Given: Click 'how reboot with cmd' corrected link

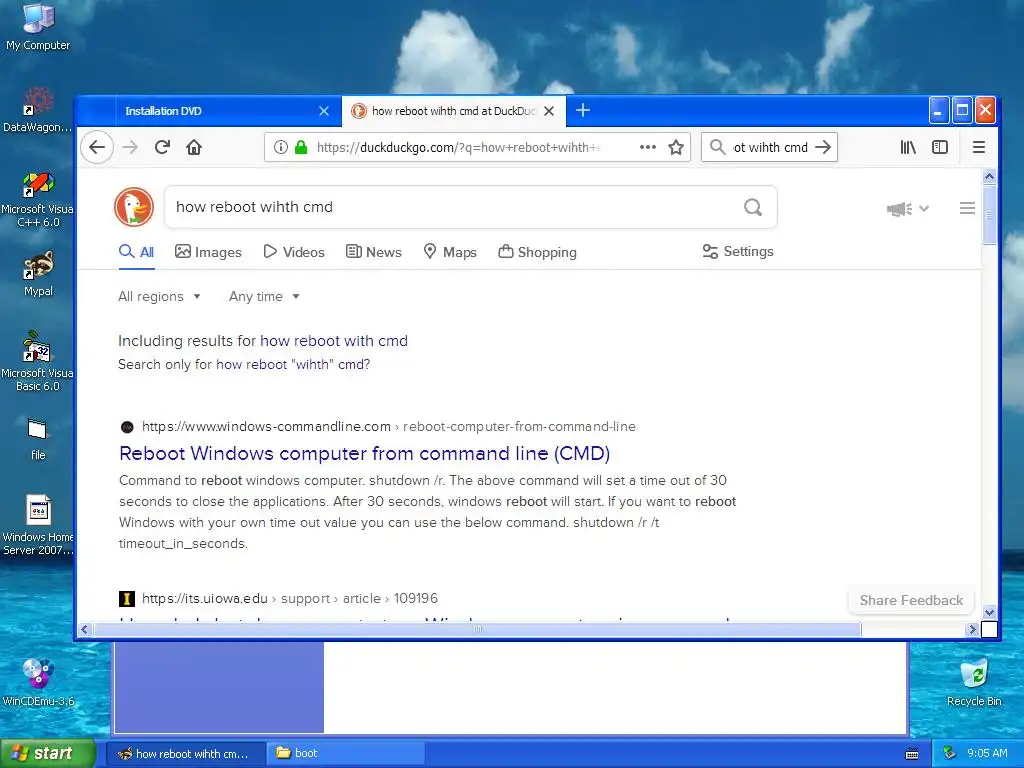Looking at the screenshot, I should pos(334,341).
